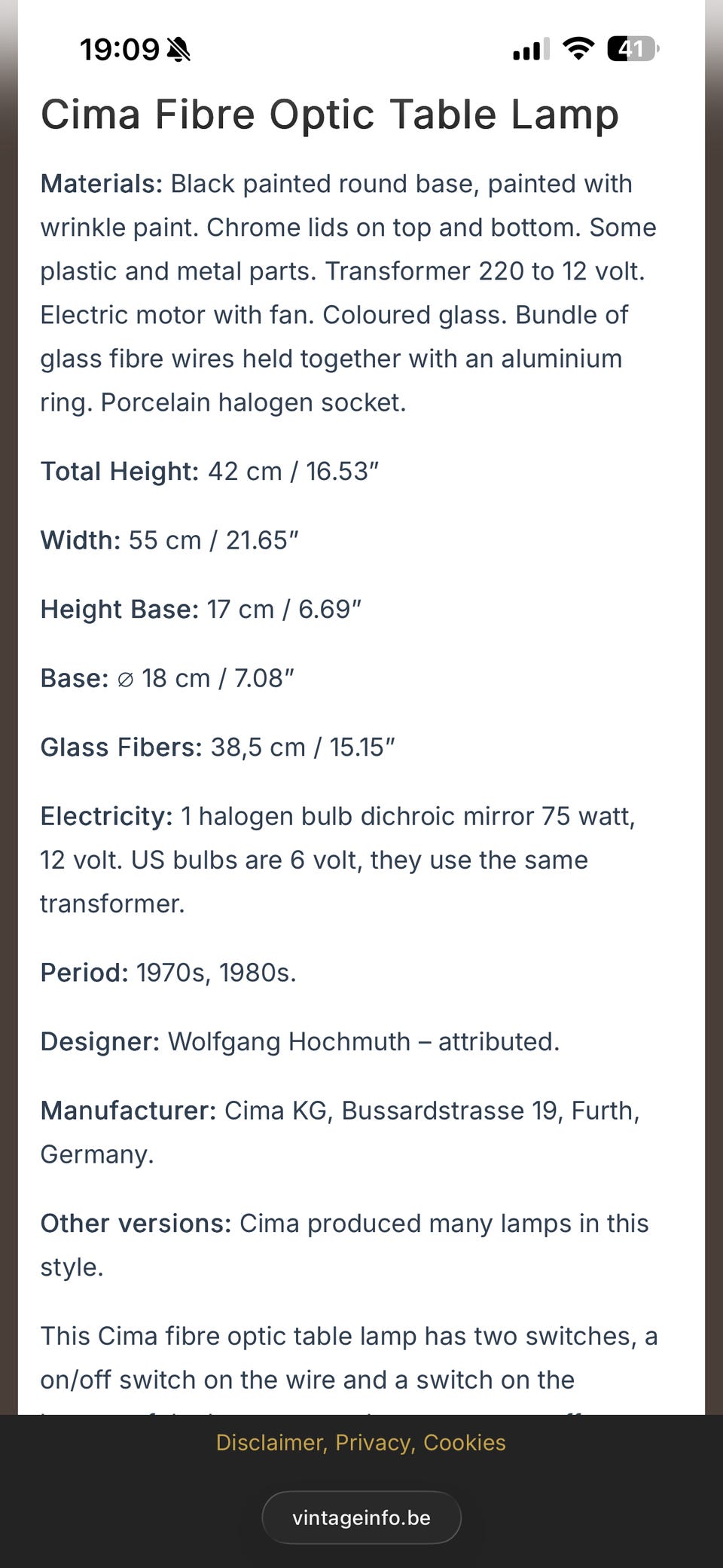Tap the Other versions label
Screen dimensions: 723x1568
click(136, 1224)
